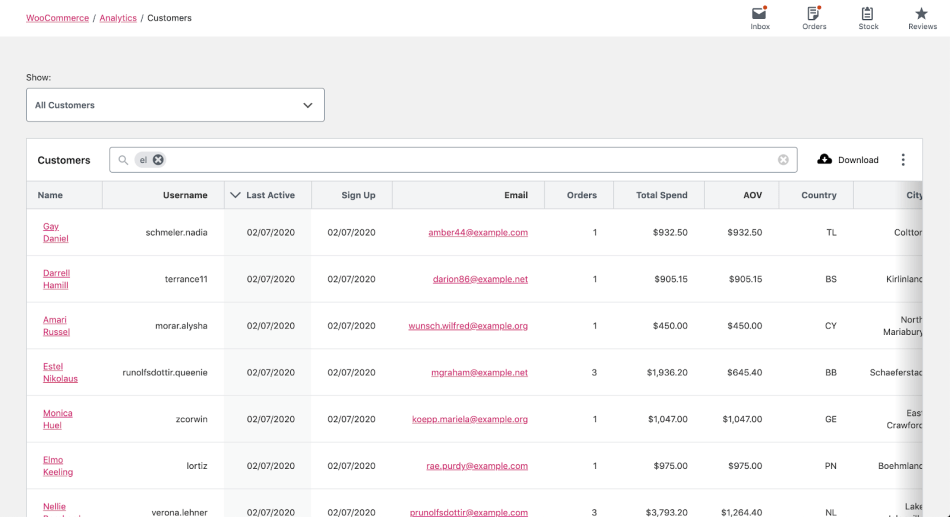The width and height of the screenshot is (950, 517).
Task: Open the Reviews star icon
Action: (922, 18)
